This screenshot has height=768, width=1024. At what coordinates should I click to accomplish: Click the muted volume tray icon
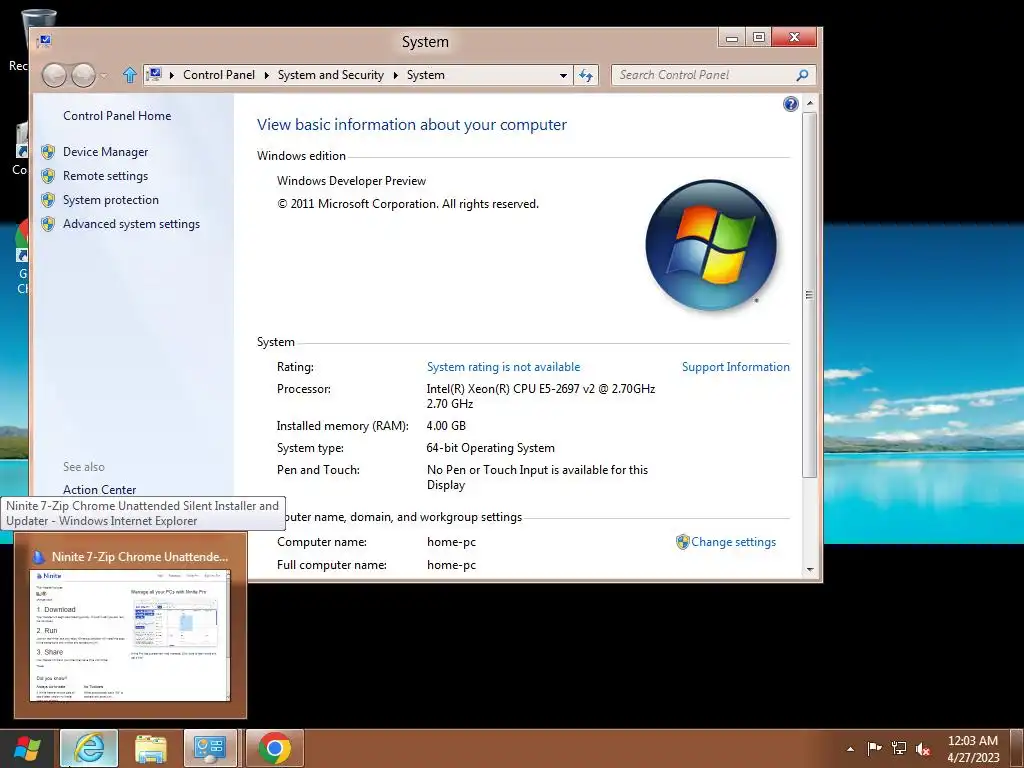coord(923,749)
